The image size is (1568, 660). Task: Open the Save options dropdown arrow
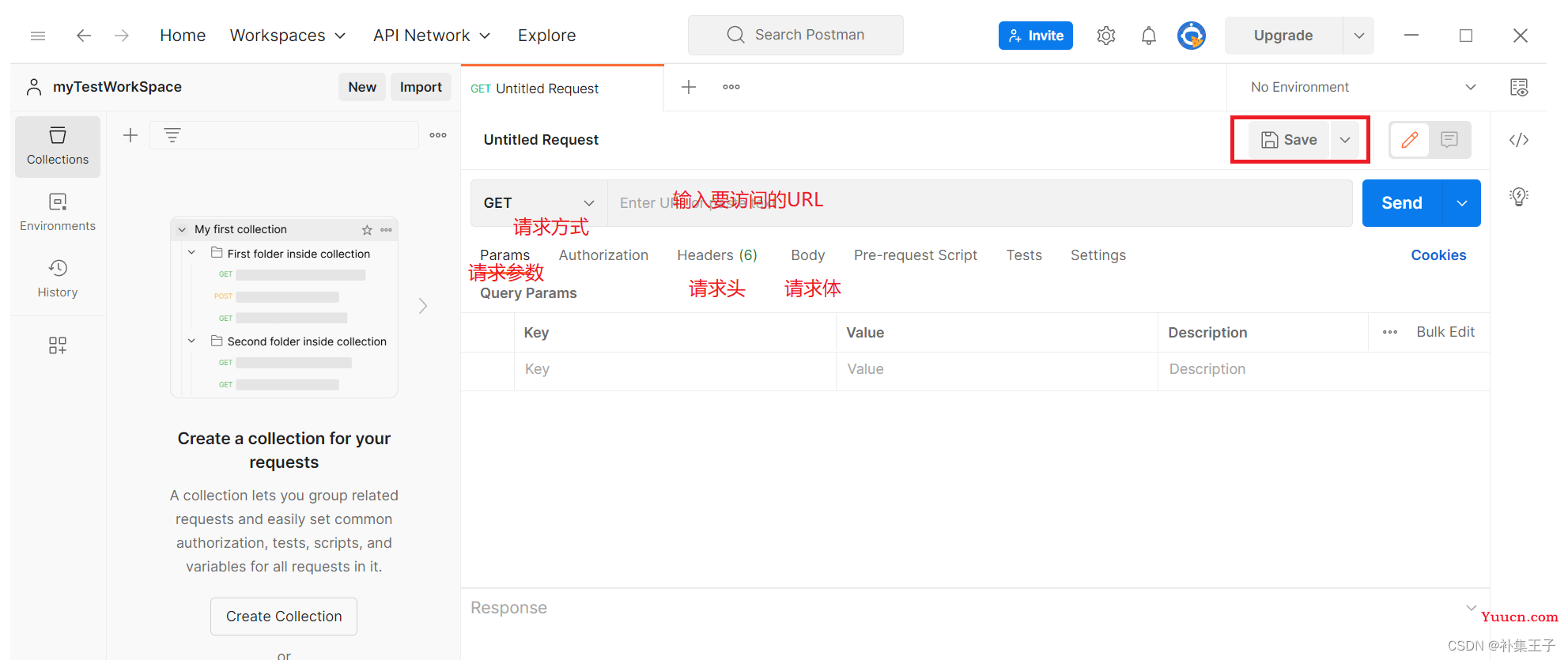click(1345, 140)
